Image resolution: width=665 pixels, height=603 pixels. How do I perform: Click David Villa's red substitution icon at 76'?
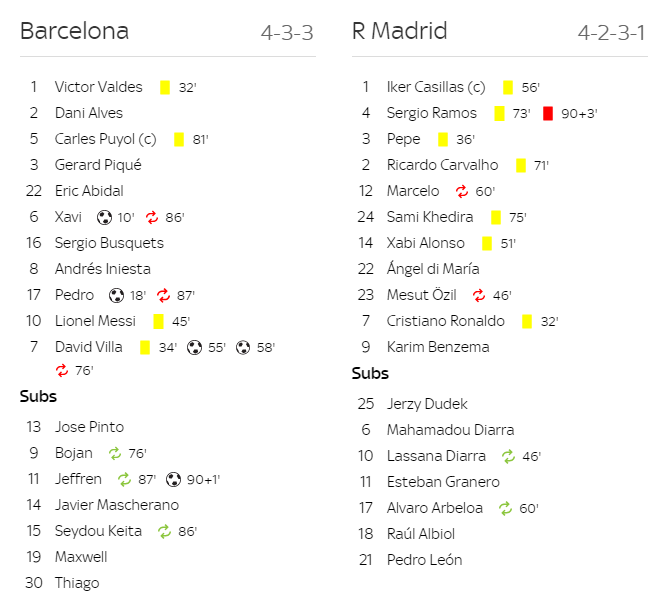coord(62,371)
